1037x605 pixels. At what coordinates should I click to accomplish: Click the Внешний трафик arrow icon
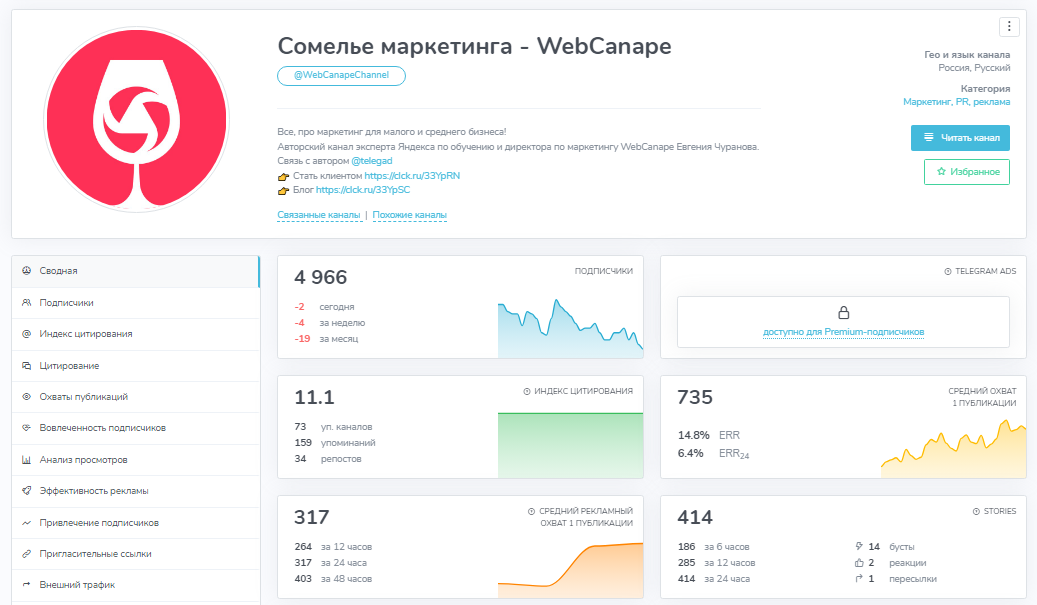click(26, 585)
